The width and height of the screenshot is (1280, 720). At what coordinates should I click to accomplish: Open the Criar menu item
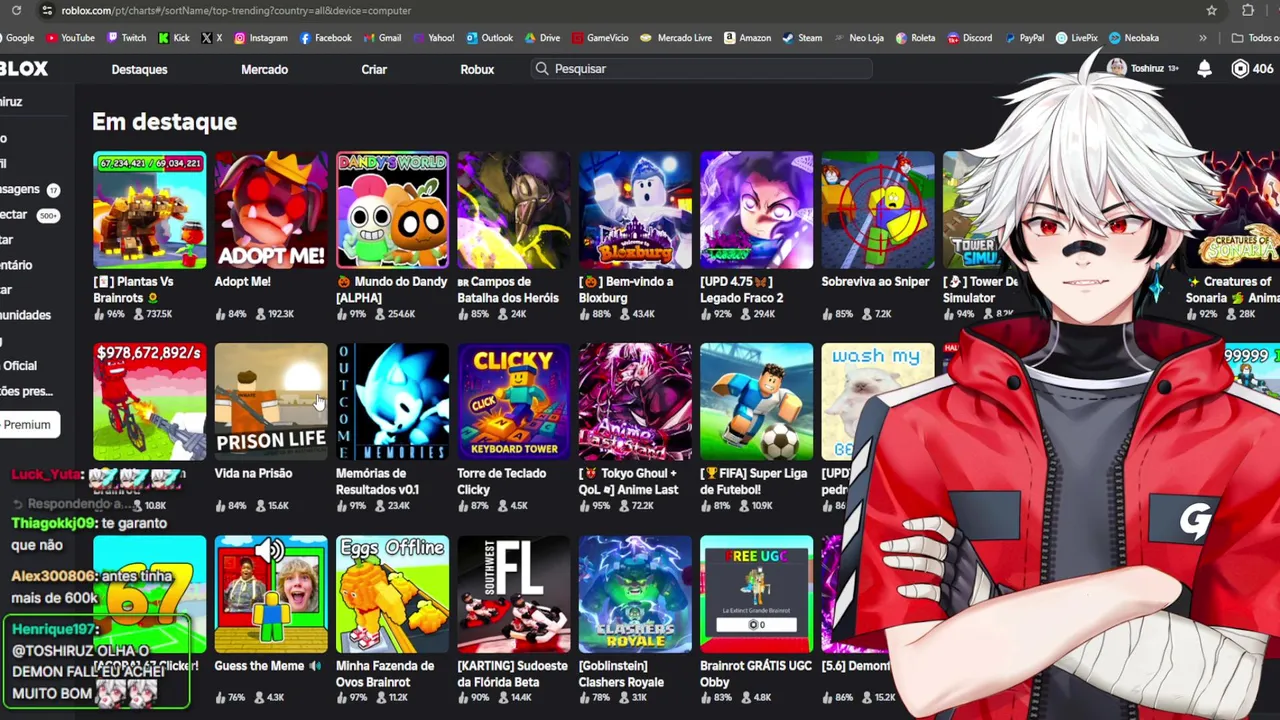pyautogui.click(x=374, y=69)
